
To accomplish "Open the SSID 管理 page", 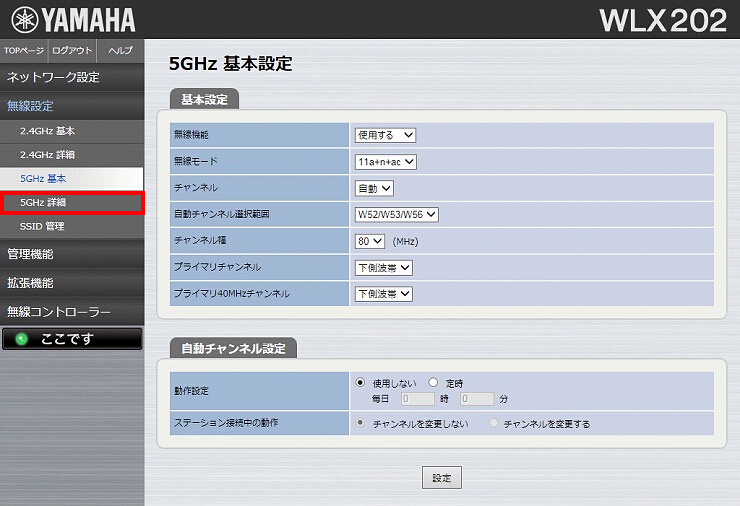I will point(72,226).
